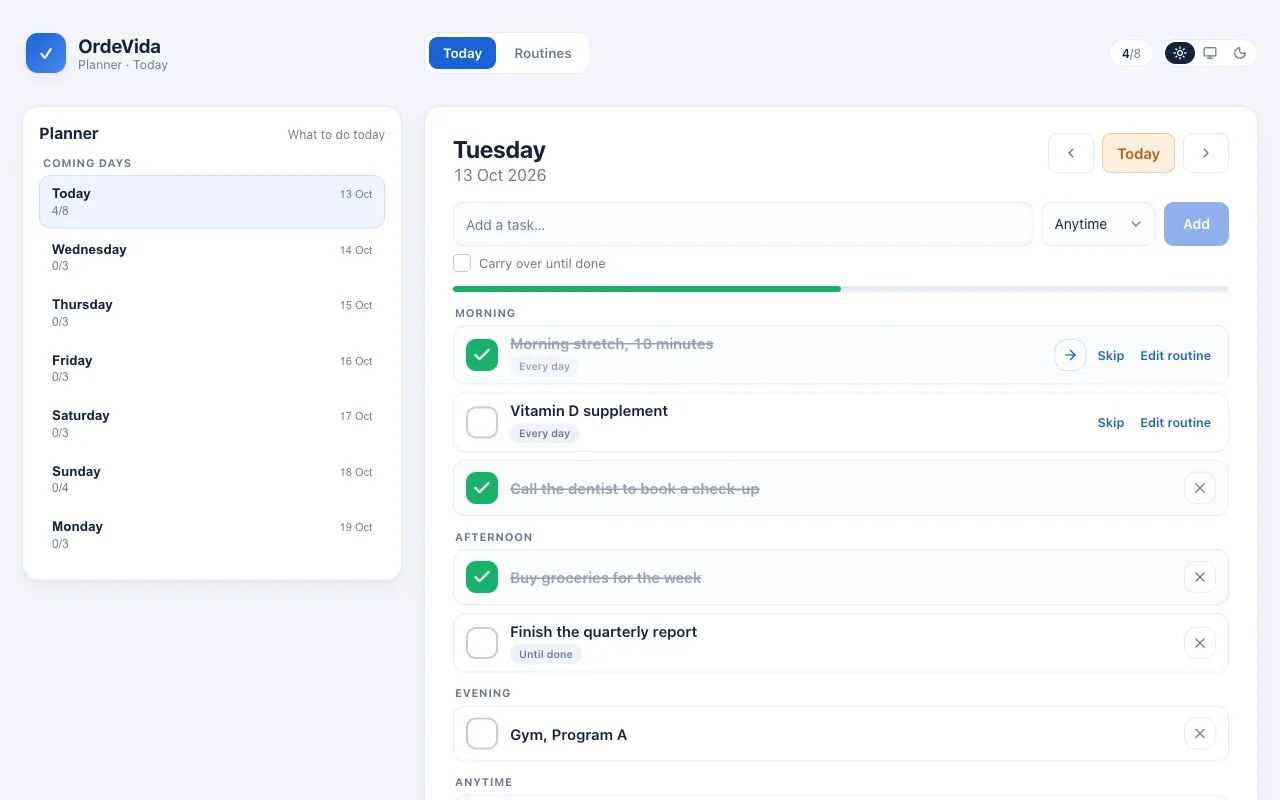
Task: Switch to Routines tab
Action: [x=543, y=53]
